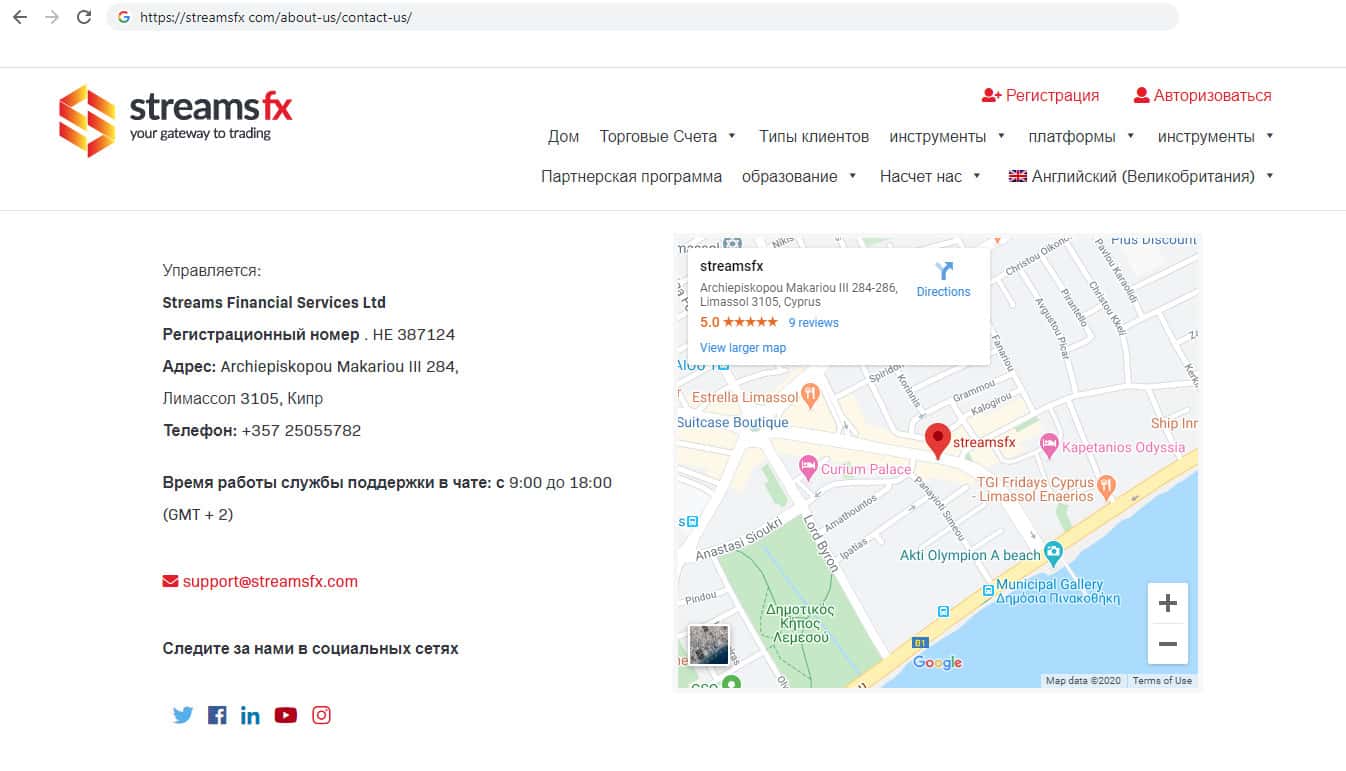Open the LinkedIn social media icon
Viewport: 1346px width, 771px height.
coord(250,715)
